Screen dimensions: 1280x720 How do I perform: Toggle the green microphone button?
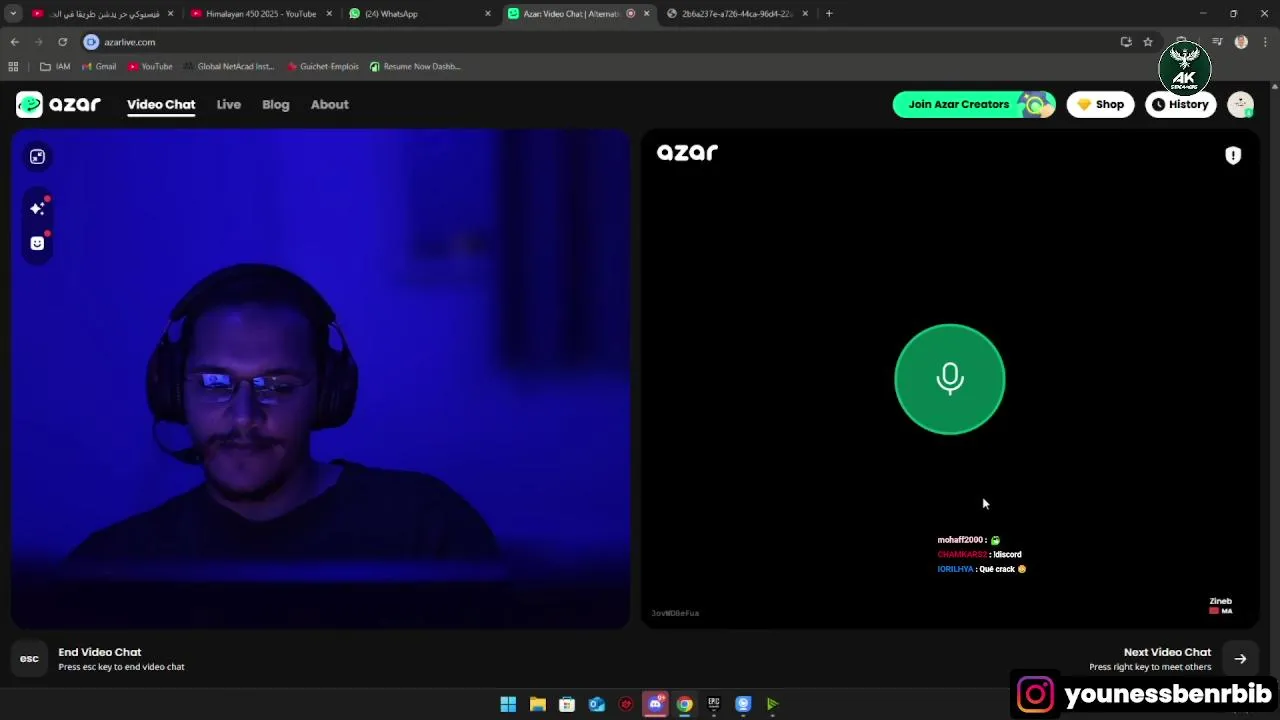click(x=949, y=379)
